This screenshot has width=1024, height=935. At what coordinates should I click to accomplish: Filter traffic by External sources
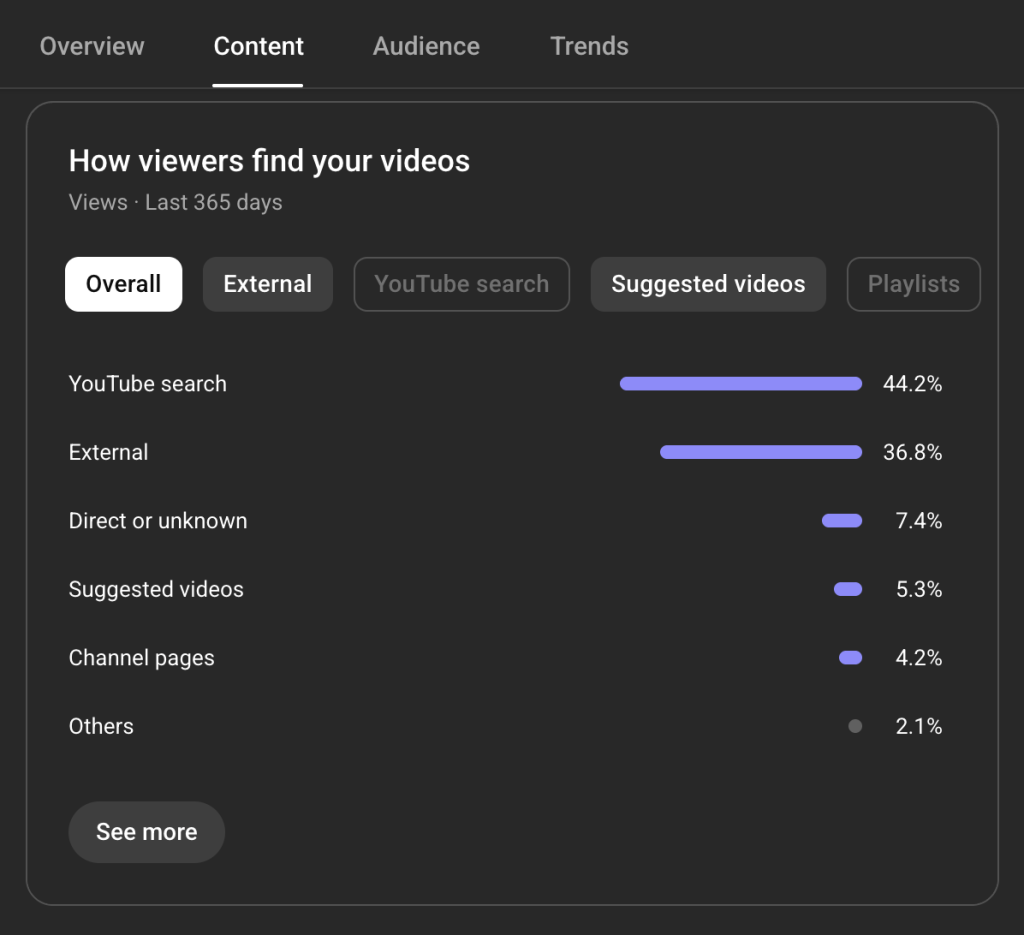pos(267,284)
